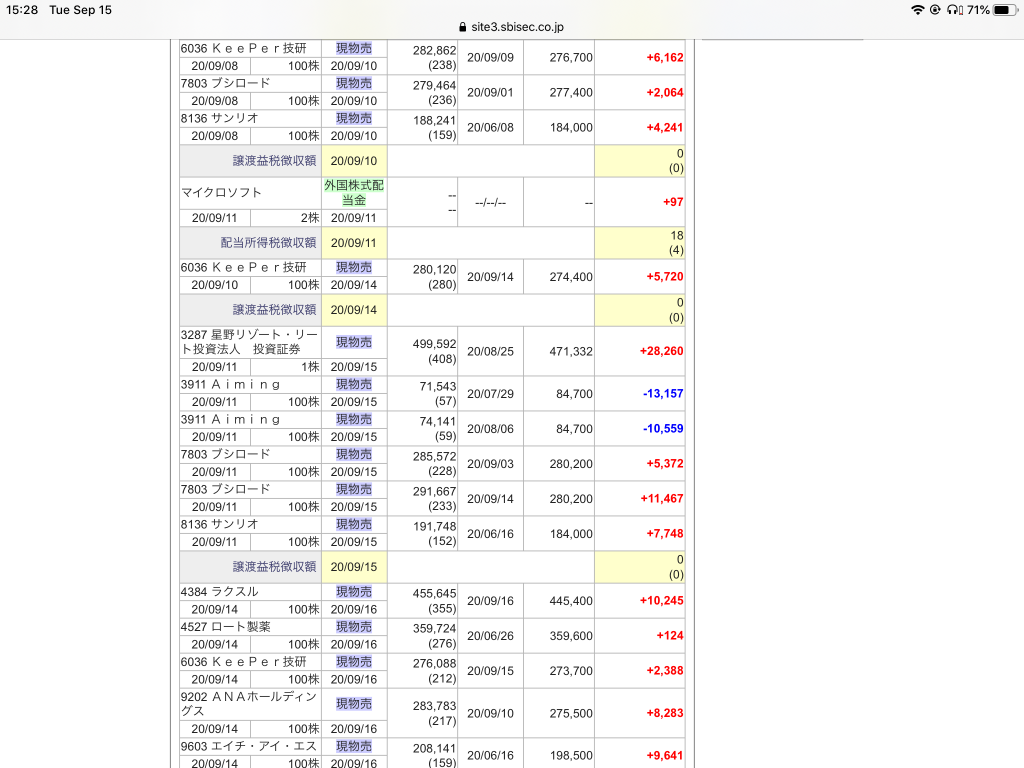Select the 283,783 sale amount
Viewport: 1024px width, 768px height.
(x=434, y=706)
